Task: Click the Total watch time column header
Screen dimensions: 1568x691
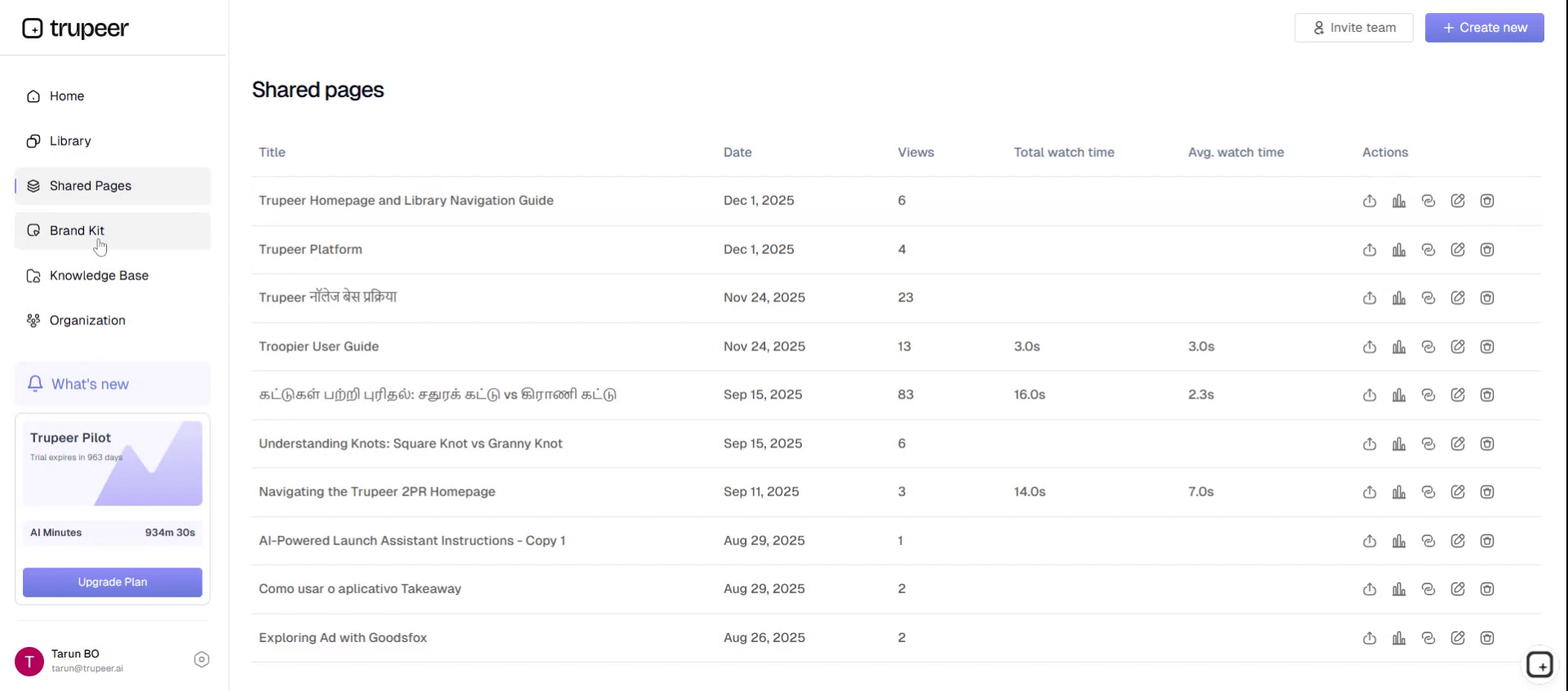Action: pyautogui.click(x=1064, y=153)
